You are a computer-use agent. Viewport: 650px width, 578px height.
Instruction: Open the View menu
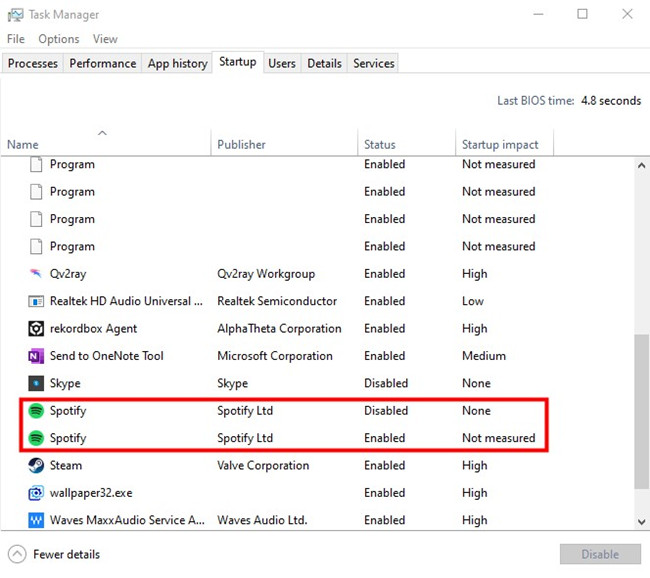(105, 39)
